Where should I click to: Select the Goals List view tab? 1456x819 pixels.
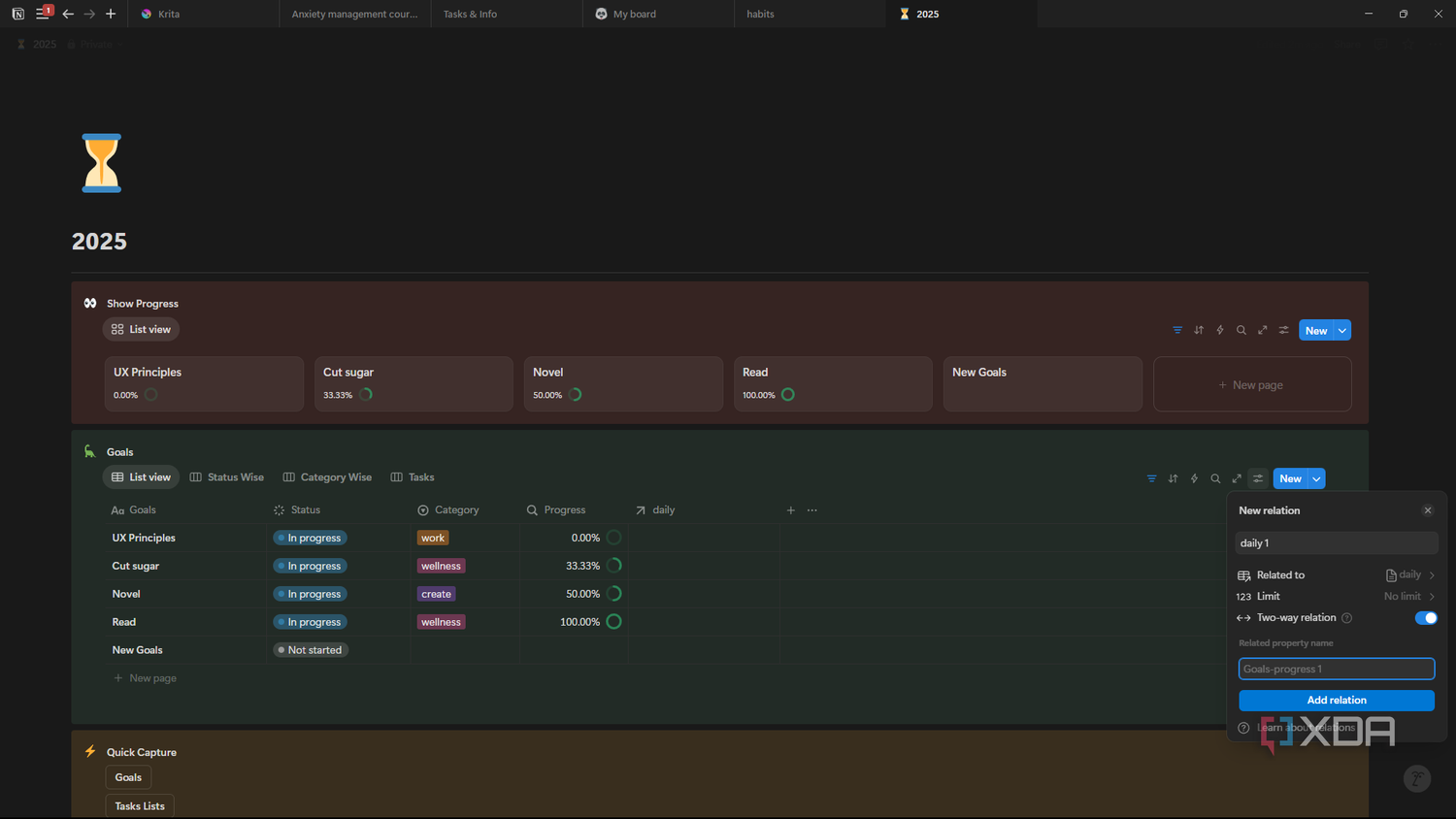click(x=141, y=477)
